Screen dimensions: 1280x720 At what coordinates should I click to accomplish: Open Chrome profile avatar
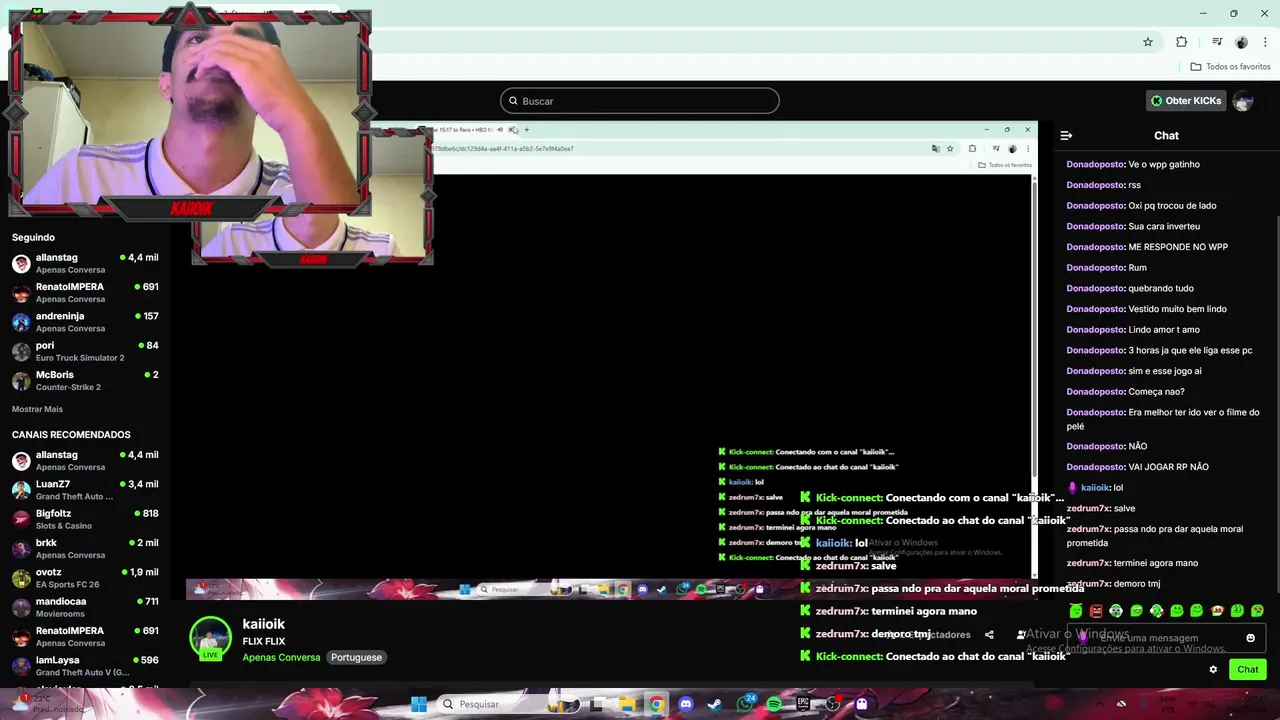(1241, 42)
